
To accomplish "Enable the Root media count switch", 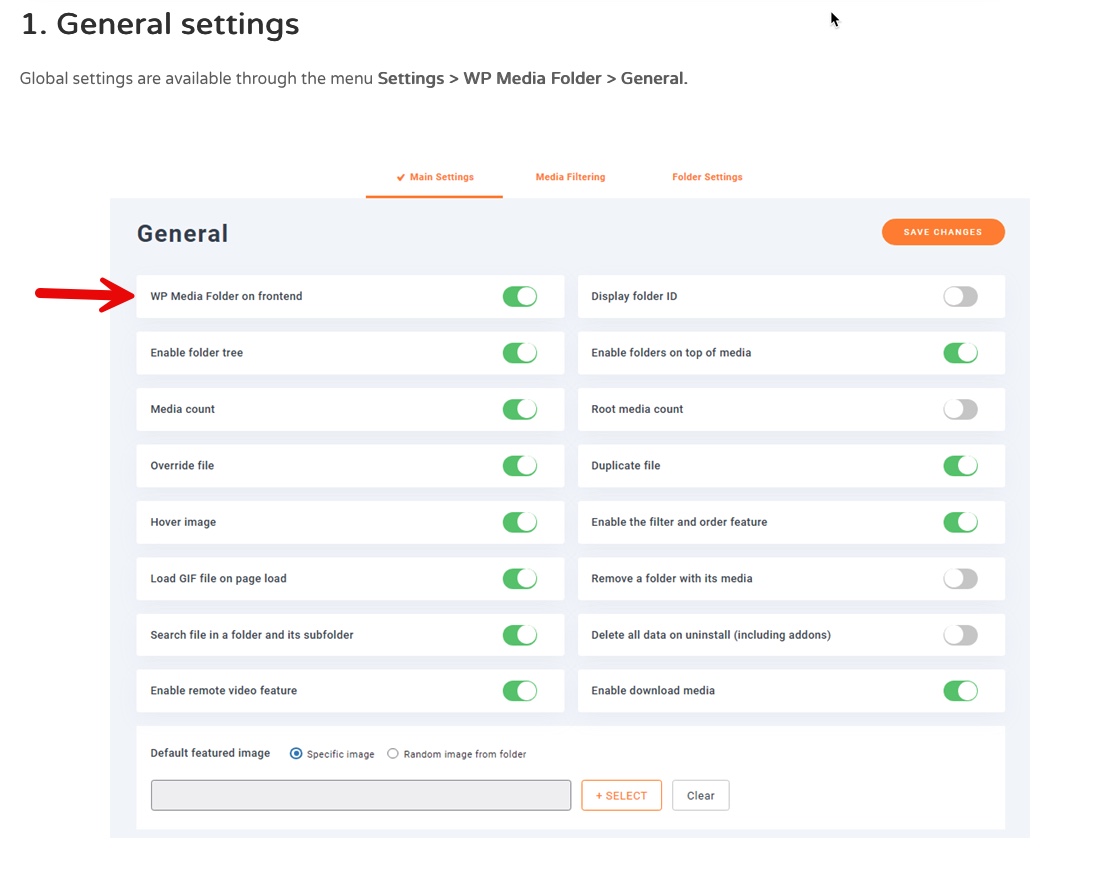I will click(x=960, y=409).
